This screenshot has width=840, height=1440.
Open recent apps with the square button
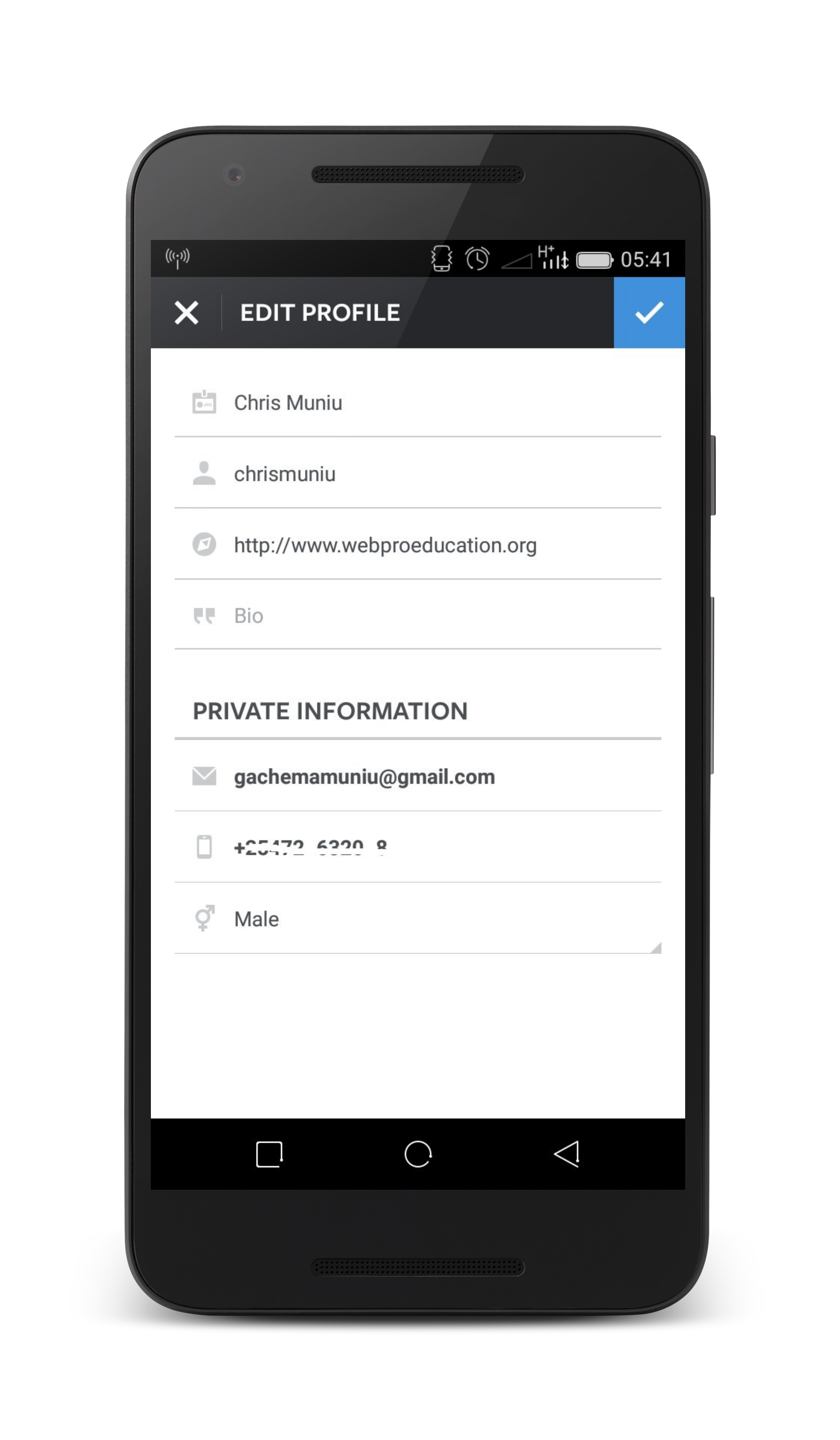(x=269, y=1154)
